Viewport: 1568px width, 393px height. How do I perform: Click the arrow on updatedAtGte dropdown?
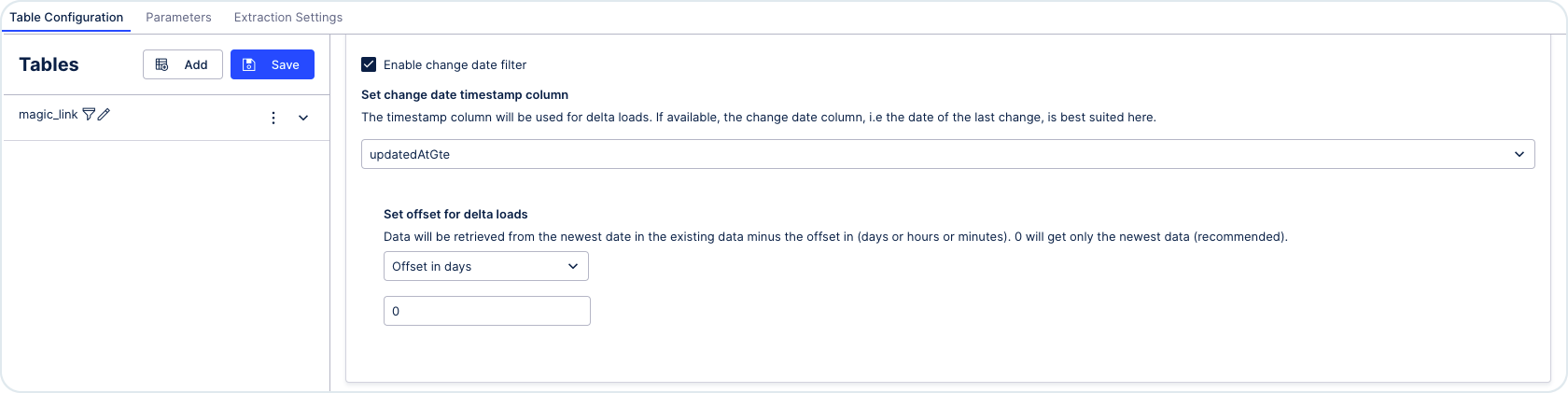coord(1519,154)
